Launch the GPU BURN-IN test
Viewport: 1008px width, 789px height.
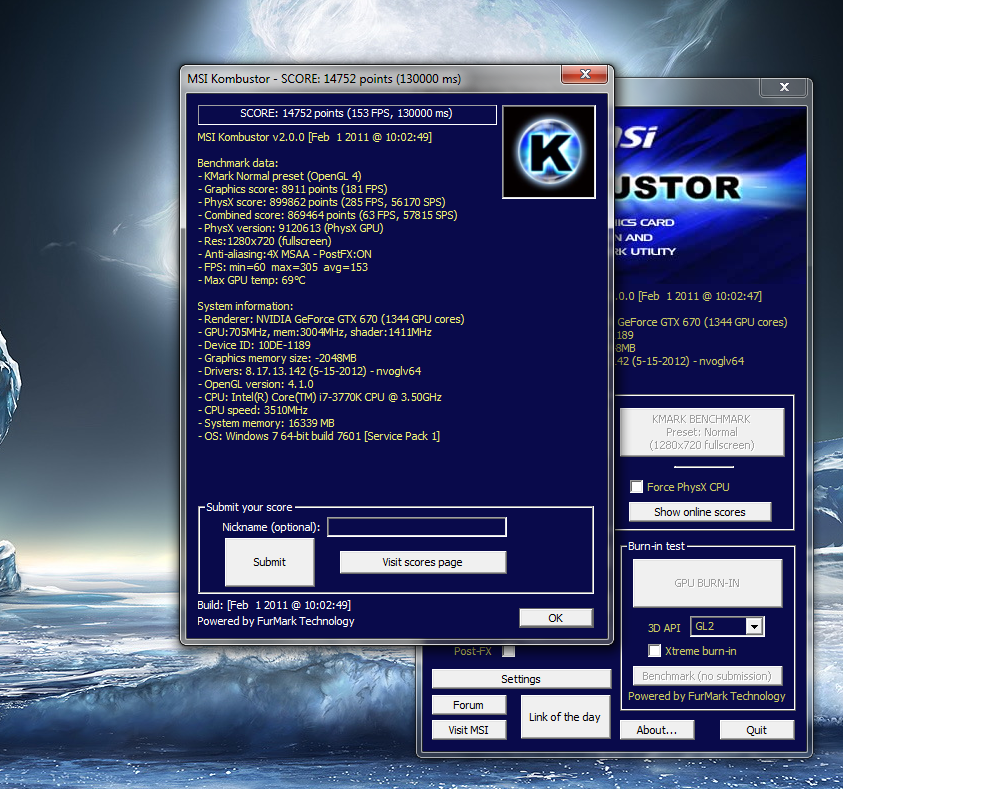(x=706, y=583)
